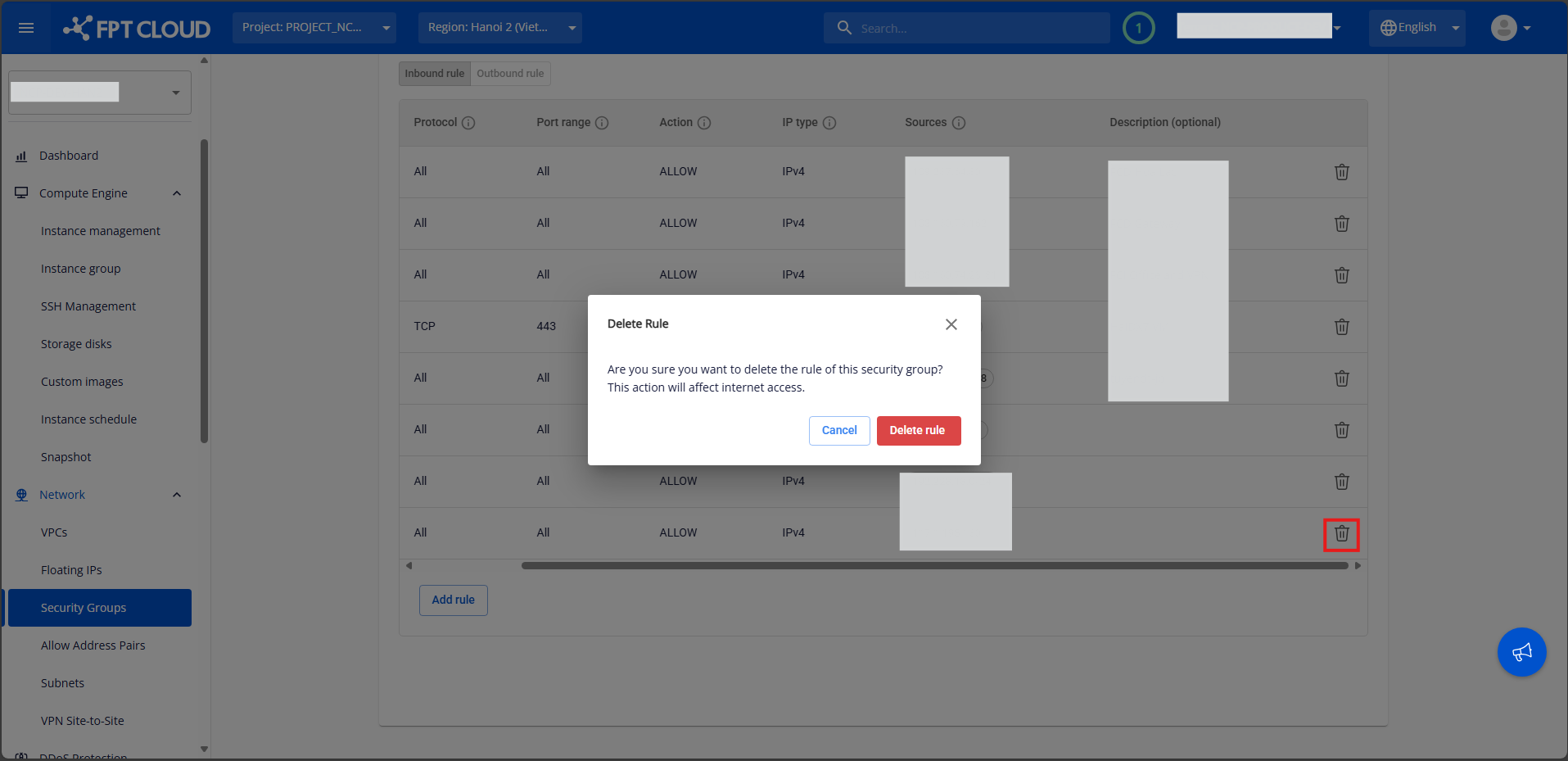
Task: Switch to the Outbound rule tab
Action: (510, 74)
